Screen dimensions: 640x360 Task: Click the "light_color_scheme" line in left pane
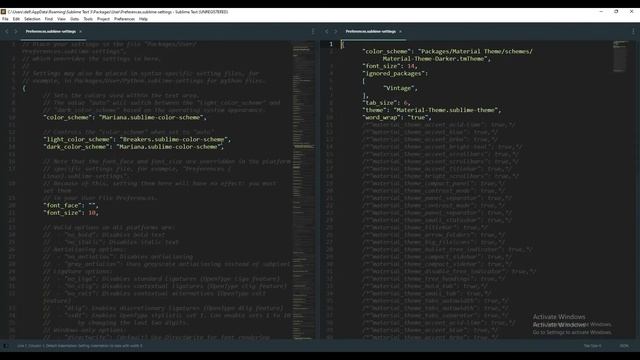pyautogui.click(x=137, y=140)
